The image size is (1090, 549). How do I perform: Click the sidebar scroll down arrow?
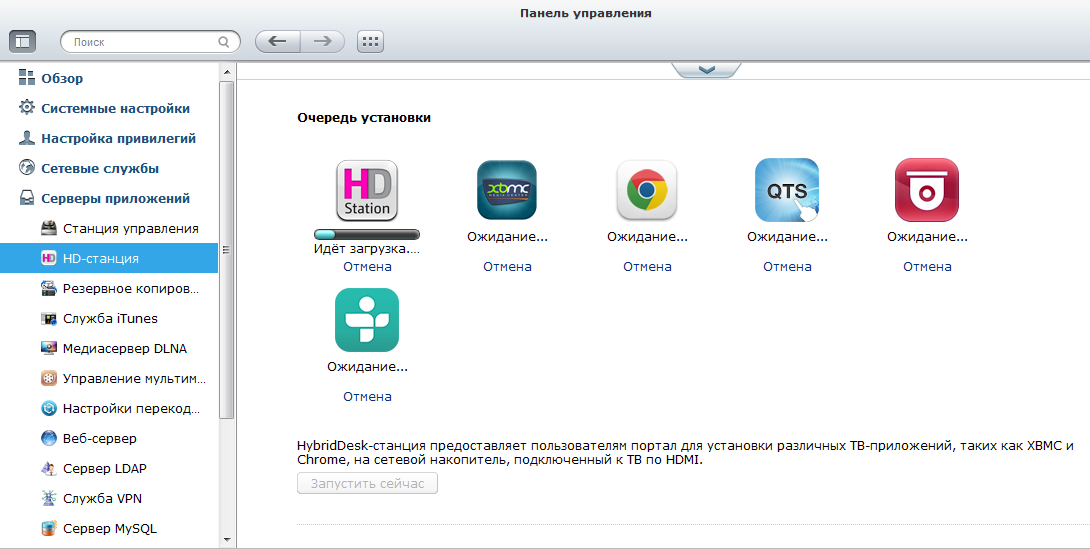pos(227,539)
